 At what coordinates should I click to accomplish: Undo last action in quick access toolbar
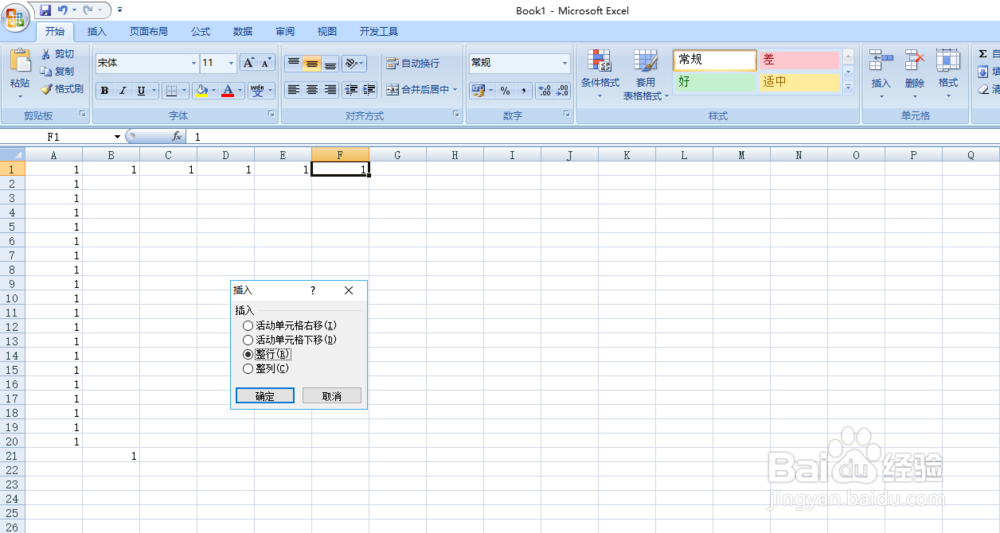coord(62,10)
